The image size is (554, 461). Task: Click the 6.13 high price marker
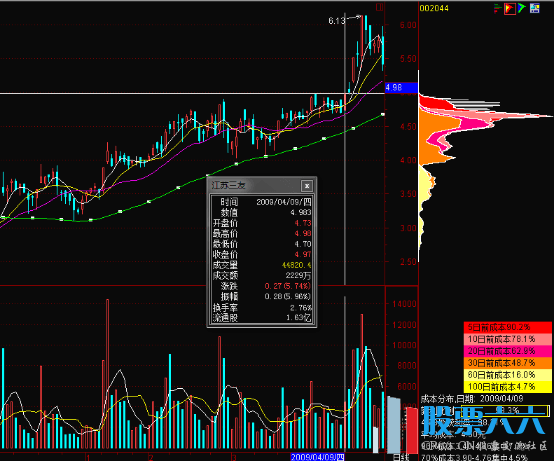[336, 21]
